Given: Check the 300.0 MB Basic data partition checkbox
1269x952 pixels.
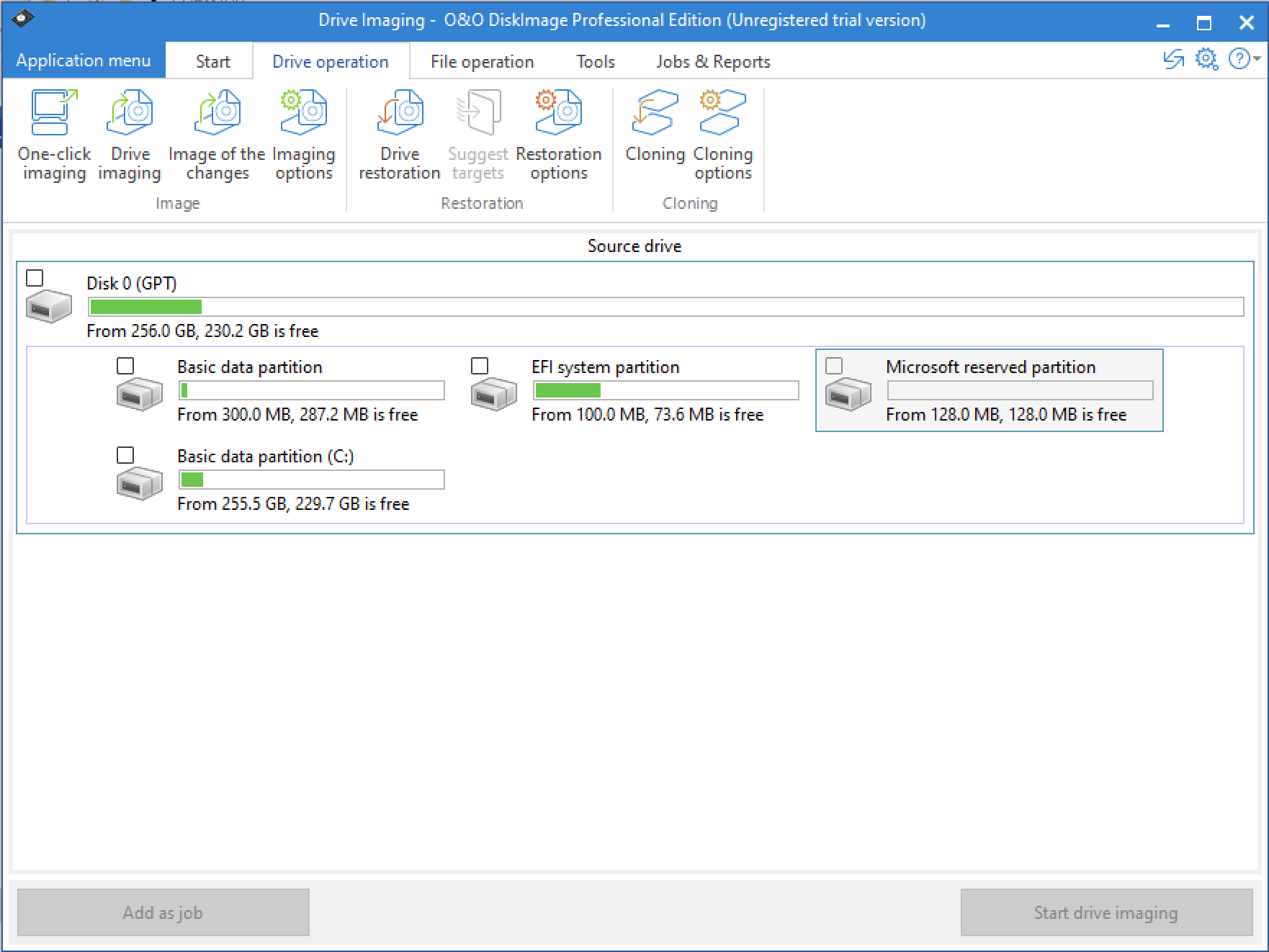Looking at the screenshot, I should coord(125,366).
